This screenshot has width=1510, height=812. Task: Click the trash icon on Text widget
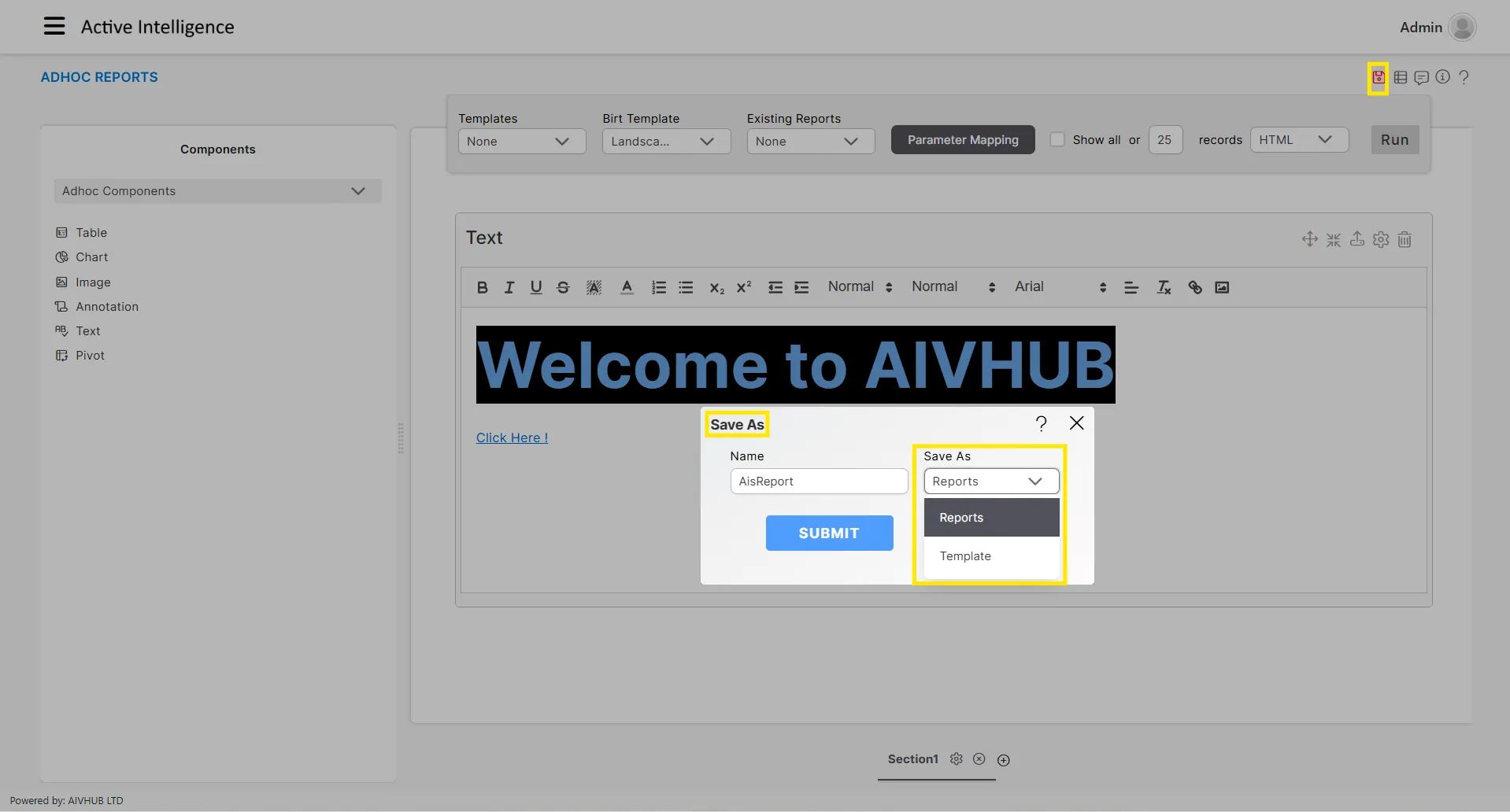[x=1405, y=239]
